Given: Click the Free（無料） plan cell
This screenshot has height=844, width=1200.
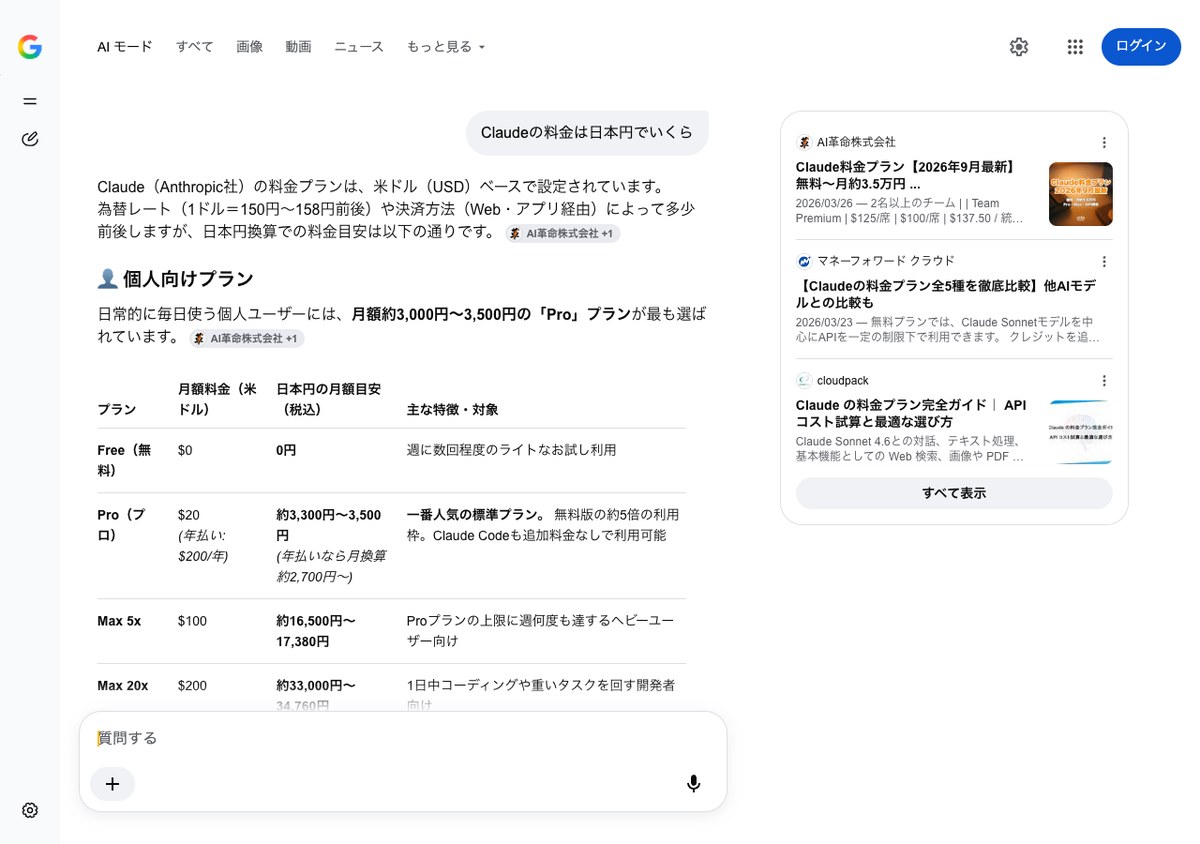Looking at the screenshot, I should click(126, 460).
